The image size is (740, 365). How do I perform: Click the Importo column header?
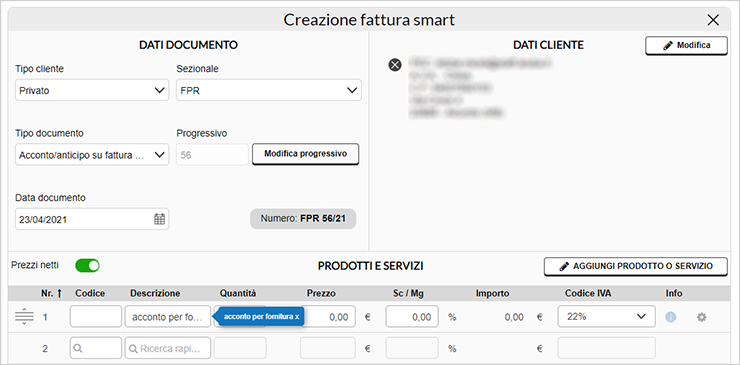click(492, 293)
